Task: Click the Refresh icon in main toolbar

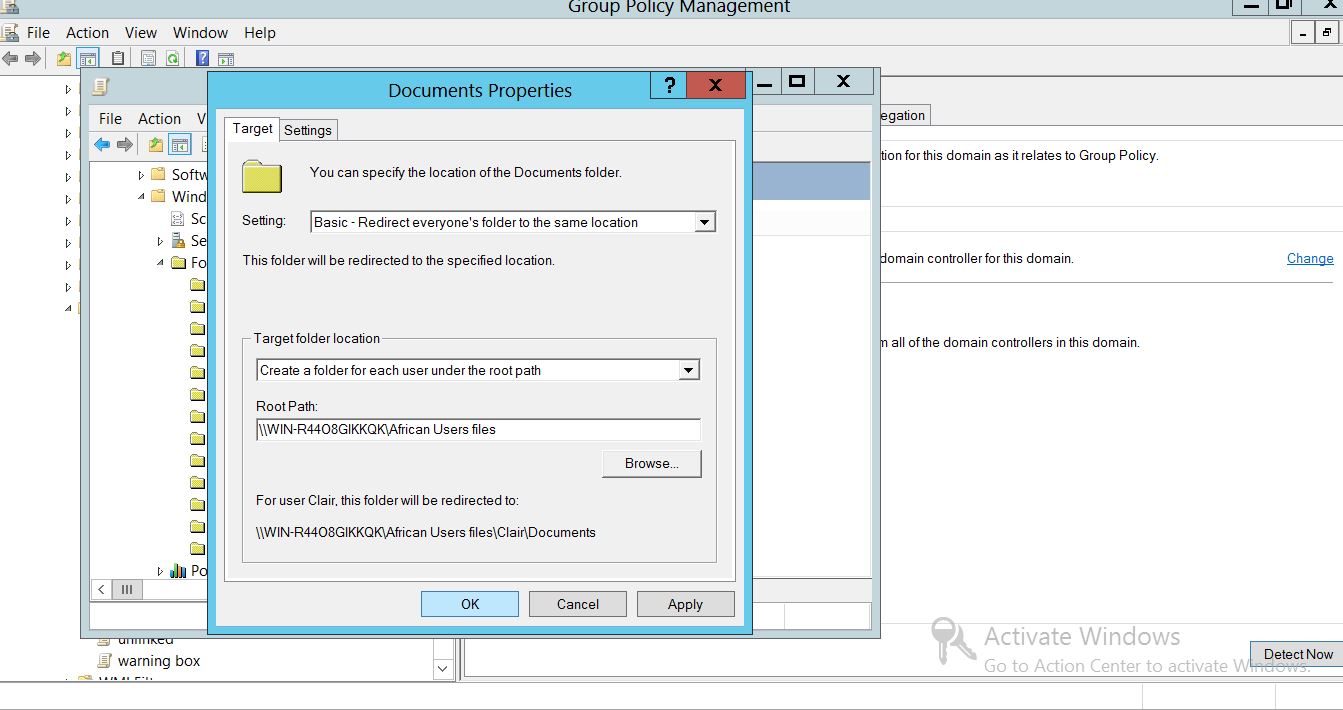Action: click(x=173, y=59)
